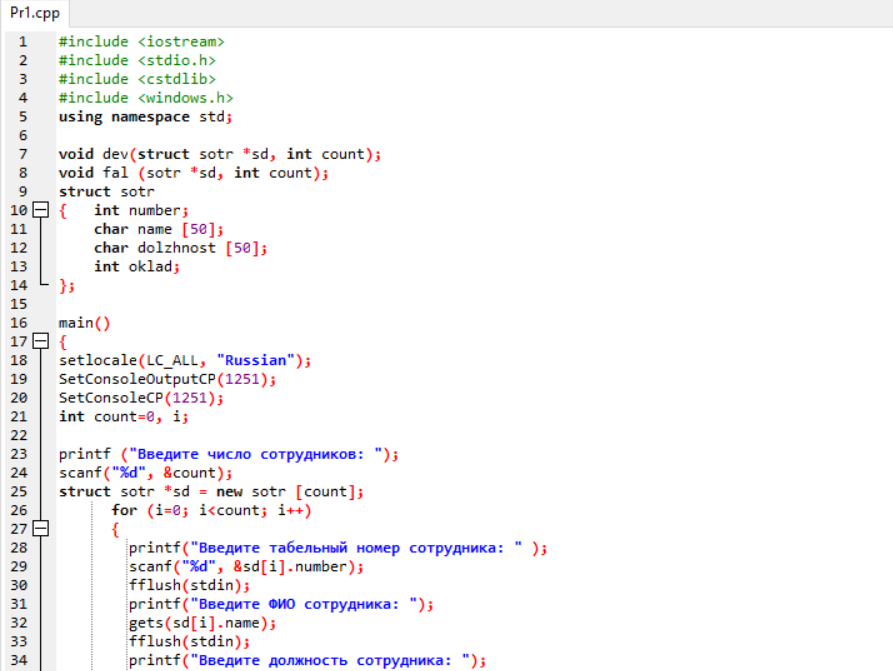Click the 'char name [50];' member line
This screenshot has width=893, height=671.
pos(159,230)
